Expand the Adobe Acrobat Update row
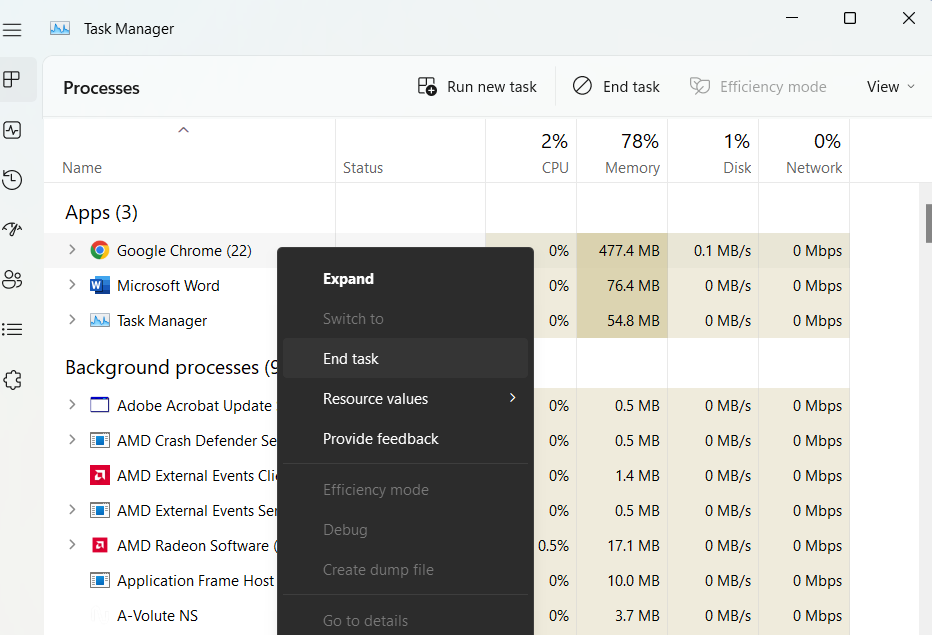 72,405
